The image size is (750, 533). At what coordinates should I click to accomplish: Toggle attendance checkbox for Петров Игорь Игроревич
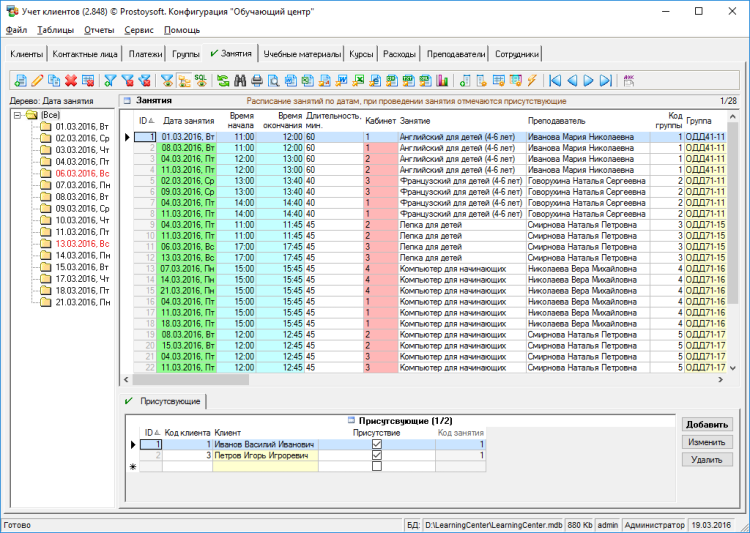pos(377,455)
